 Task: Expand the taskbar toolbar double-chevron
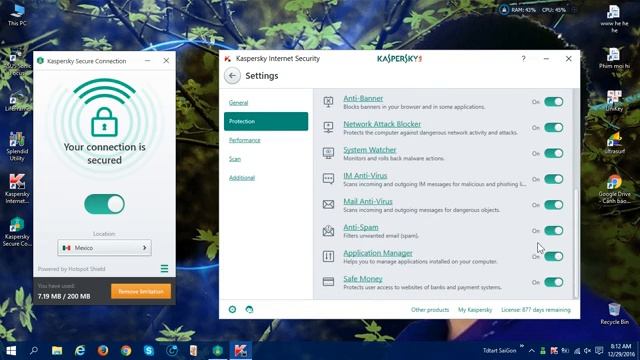(522, 347)
